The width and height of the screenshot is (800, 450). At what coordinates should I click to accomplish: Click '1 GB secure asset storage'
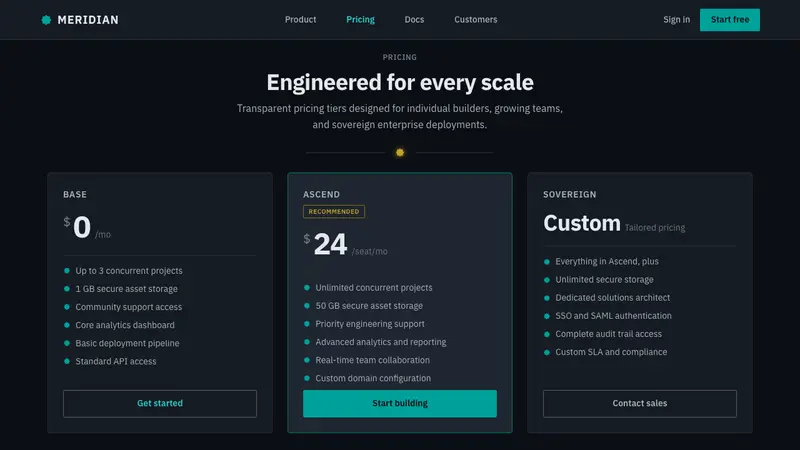(127, 289)
